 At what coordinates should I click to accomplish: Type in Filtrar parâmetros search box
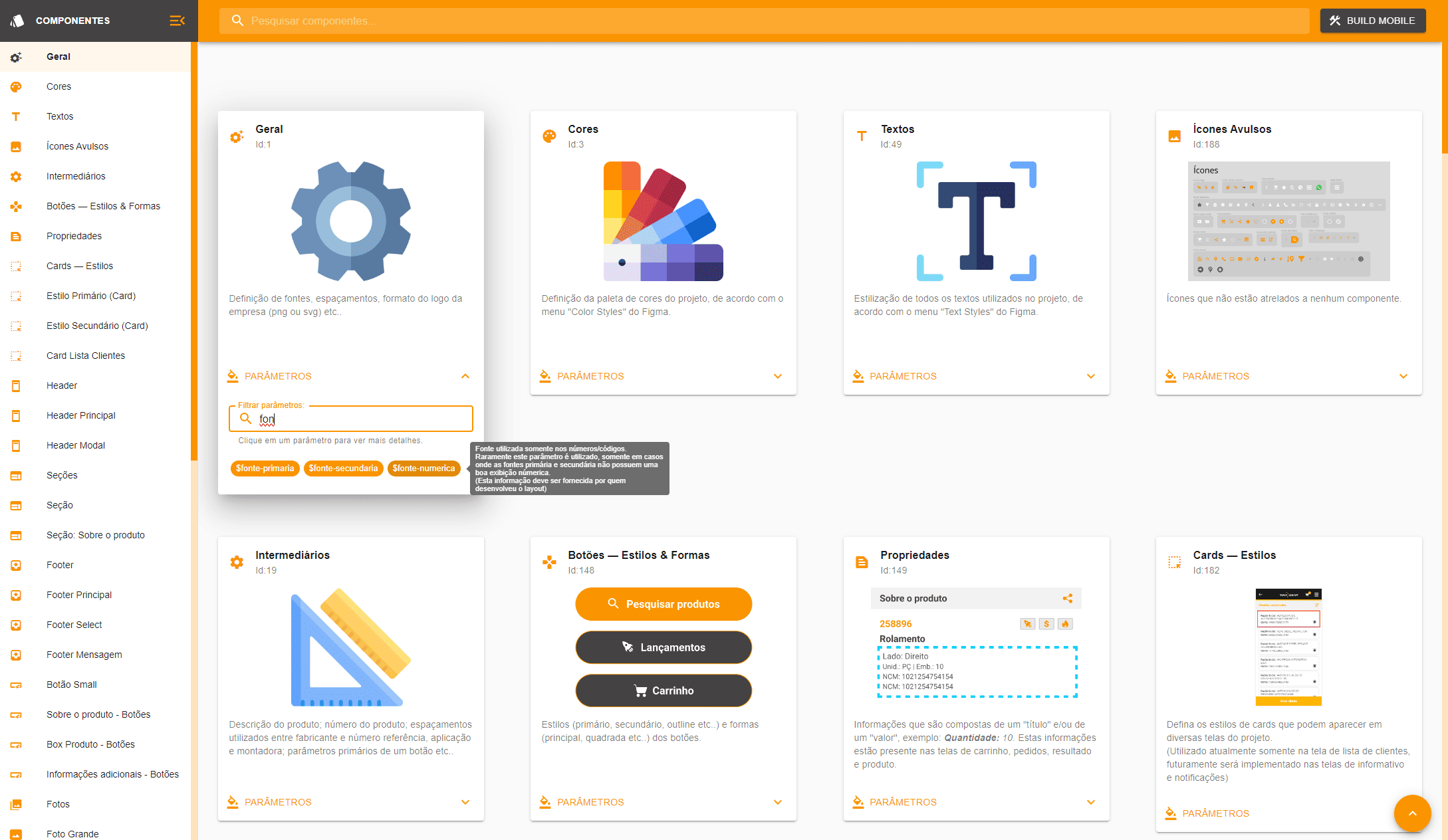coord(352,418)
